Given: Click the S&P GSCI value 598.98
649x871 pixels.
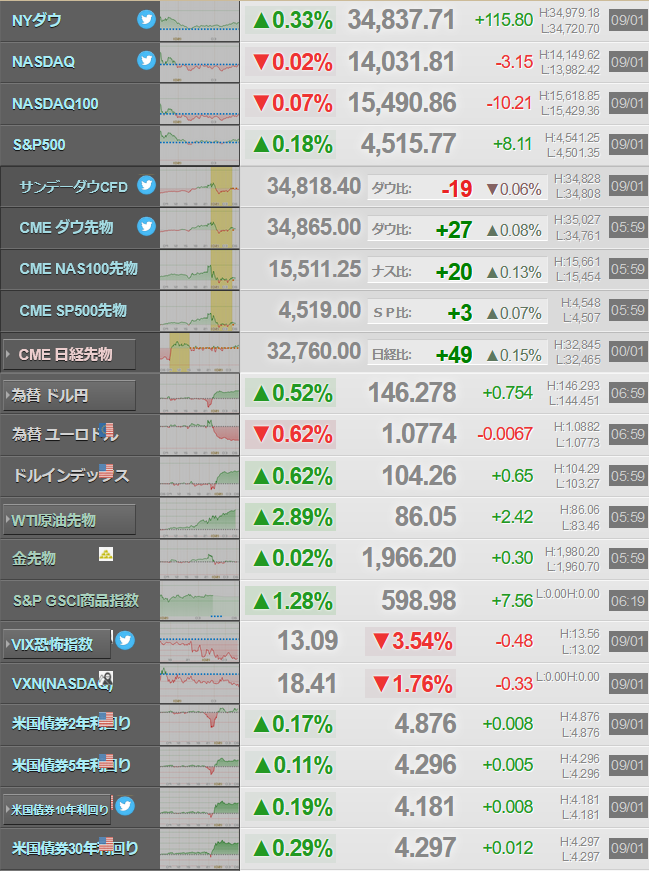Looking at the screenshot, I should tap(419, 600).
